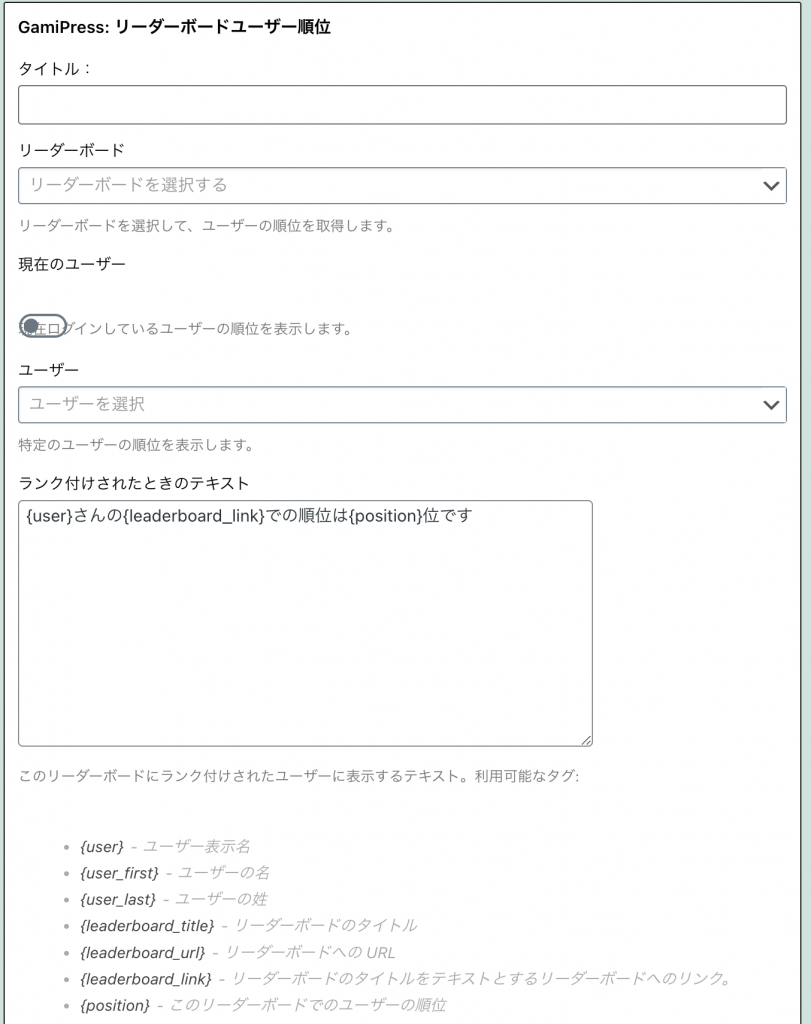Toggle the 現在のユーザー switch
Screen dimensions: 811x1024
[x=43, y=326]
